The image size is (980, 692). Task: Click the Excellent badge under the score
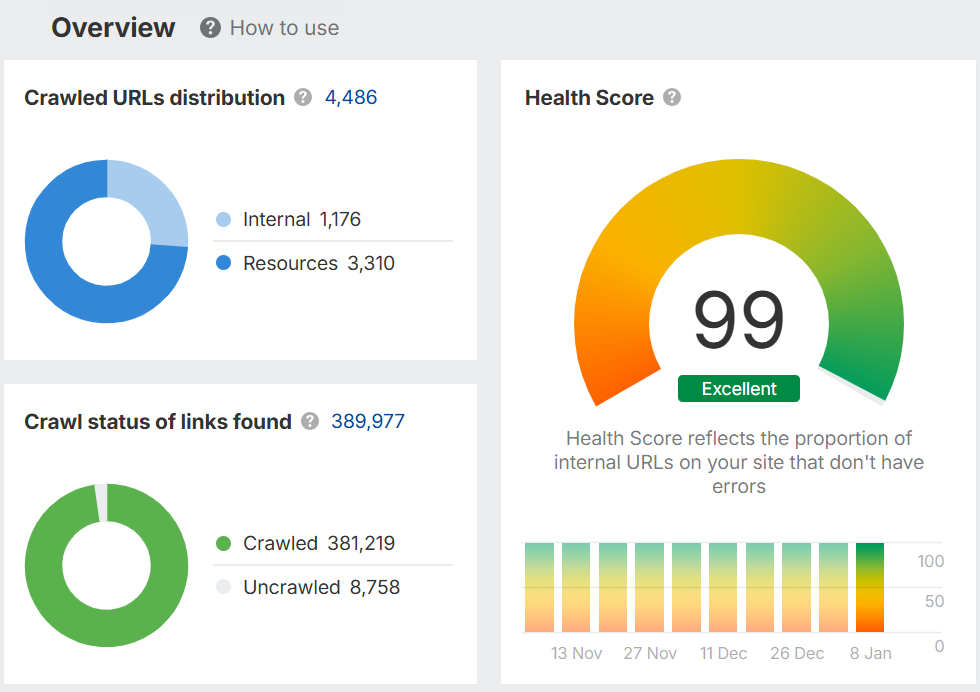[x=738, y=388]
